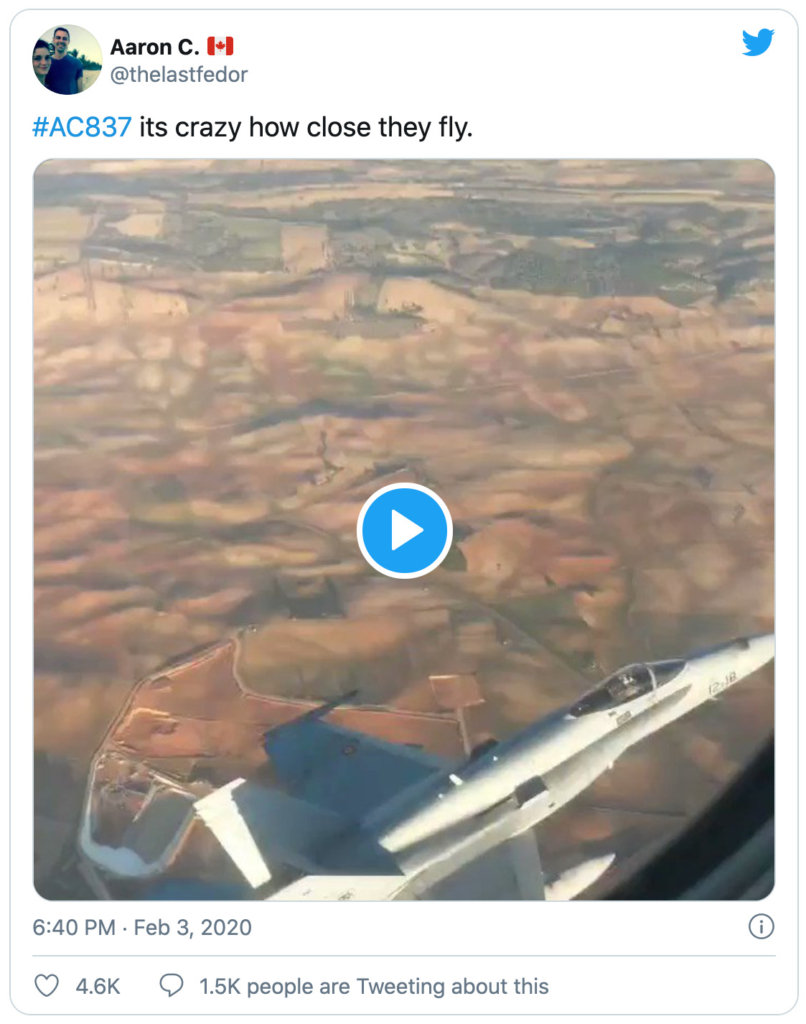Click the reply speech bubble icon
Image resolution: width=806 pixels, height=1024 pixels.
pos(171,985)
